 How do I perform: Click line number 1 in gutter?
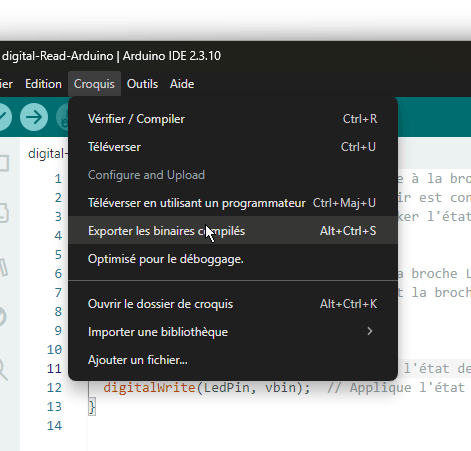[x=58, y=179]
